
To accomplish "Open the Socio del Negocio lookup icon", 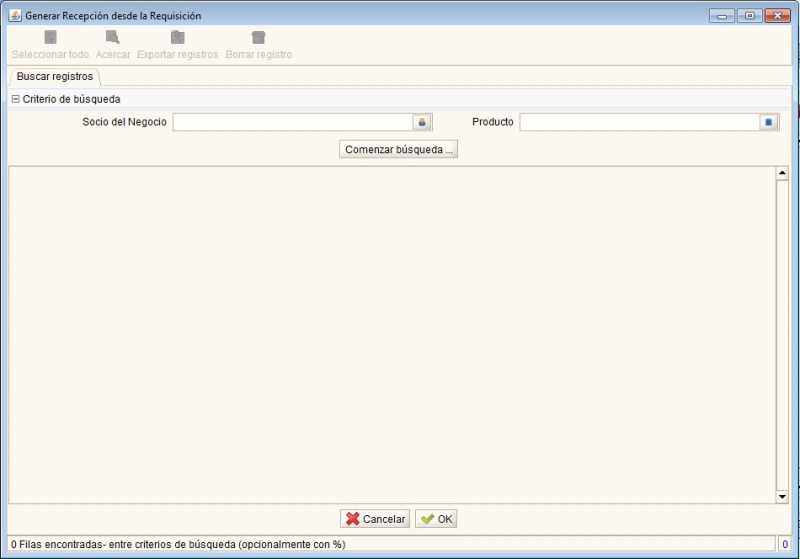I will (422, 122).
